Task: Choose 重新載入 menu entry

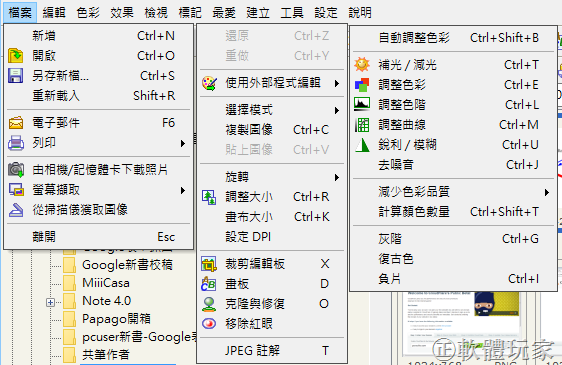Action: coord(99,96)
